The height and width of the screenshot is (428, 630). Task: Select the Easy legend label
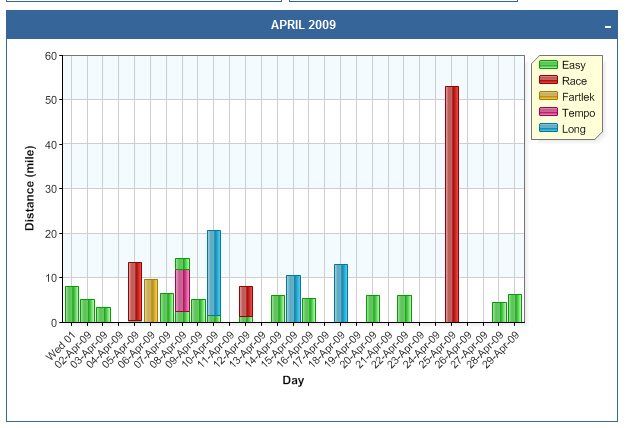[x=574, y=65]
